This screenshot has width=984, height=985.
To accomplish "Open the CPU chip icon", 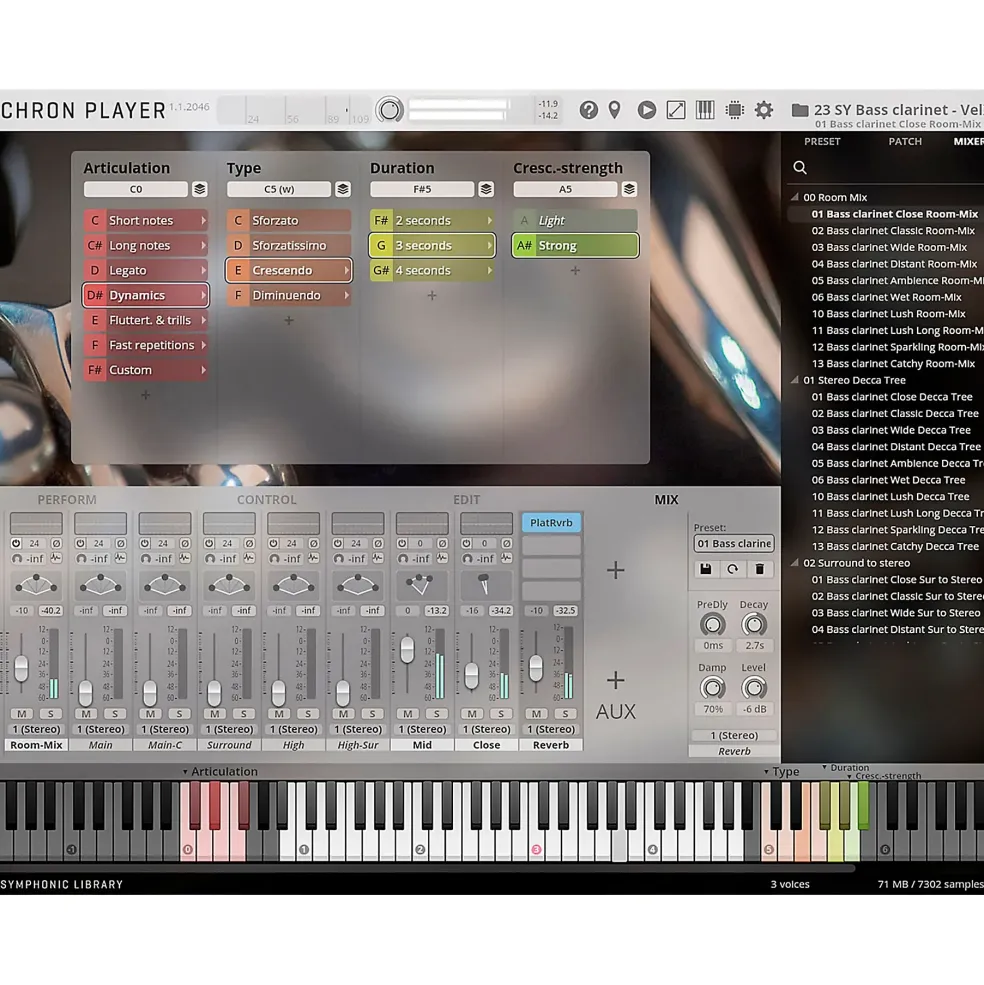I will point(734,111).
